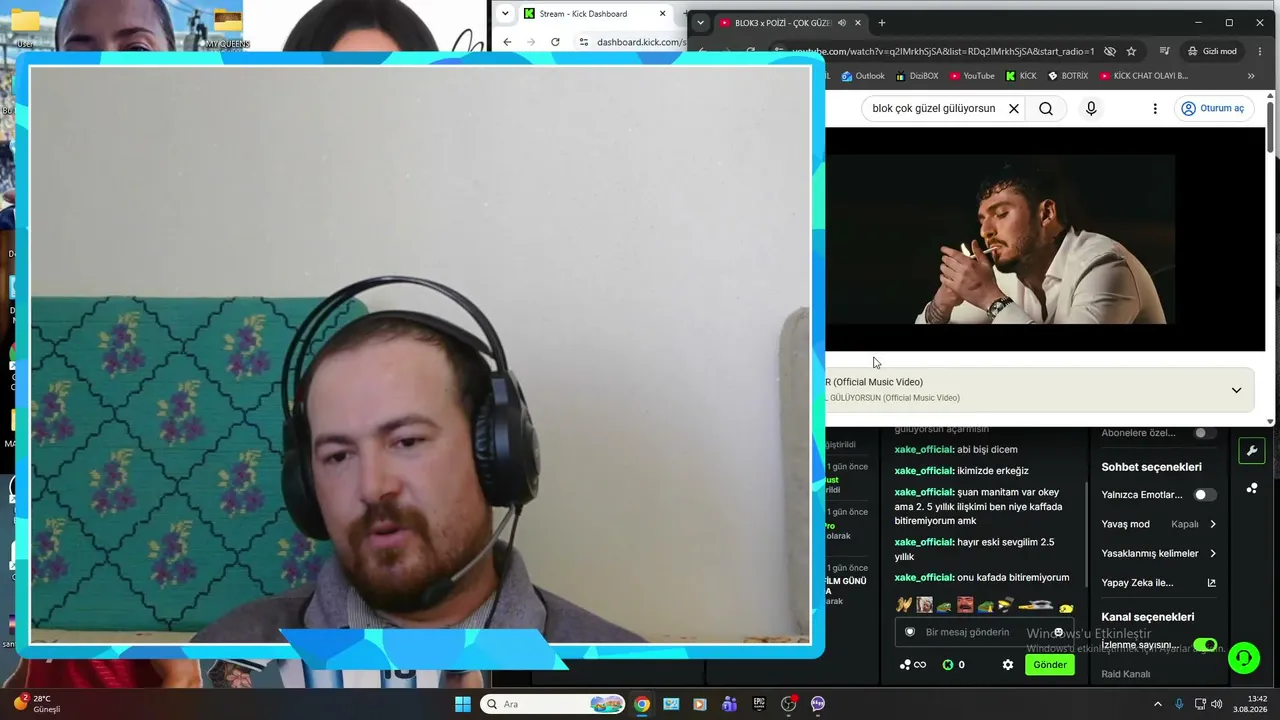Open the media control icon in Chrome toolbar
The image size is (1280, 720).
(1165, 51)
